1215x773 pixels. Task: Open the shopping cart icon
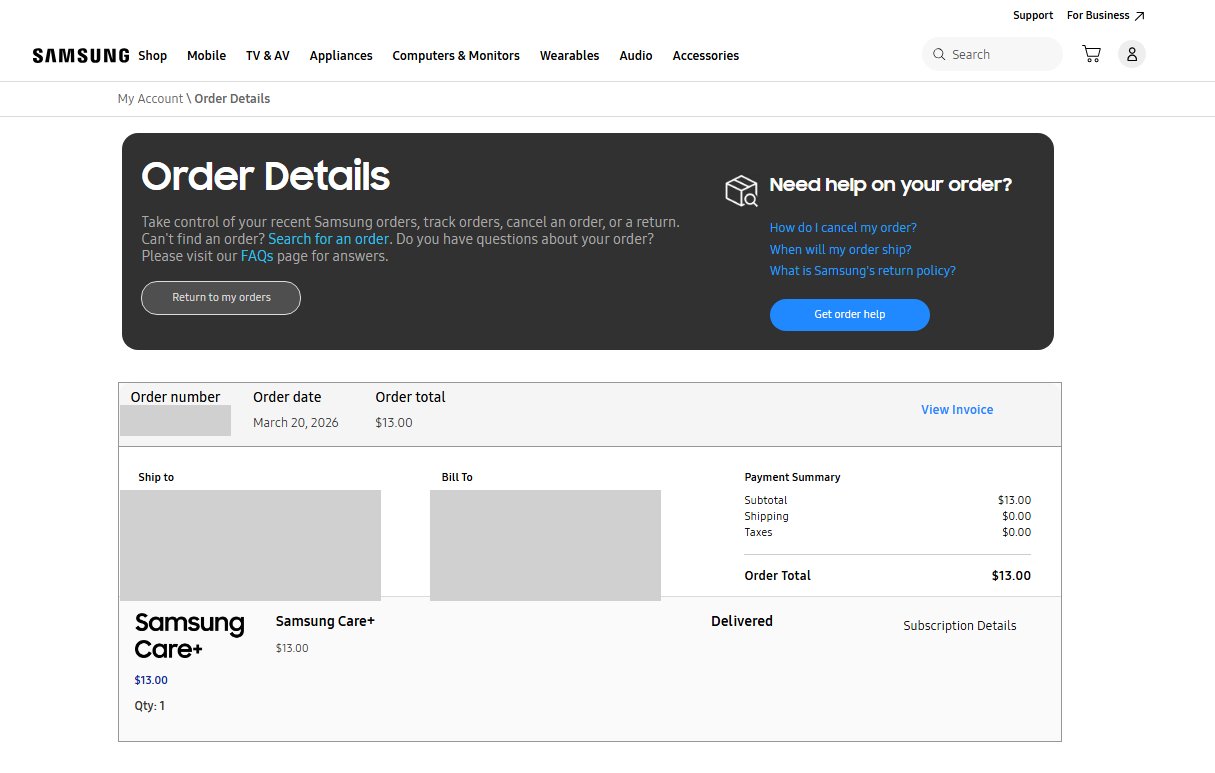pyautogui.click(x=1090, y=54)
